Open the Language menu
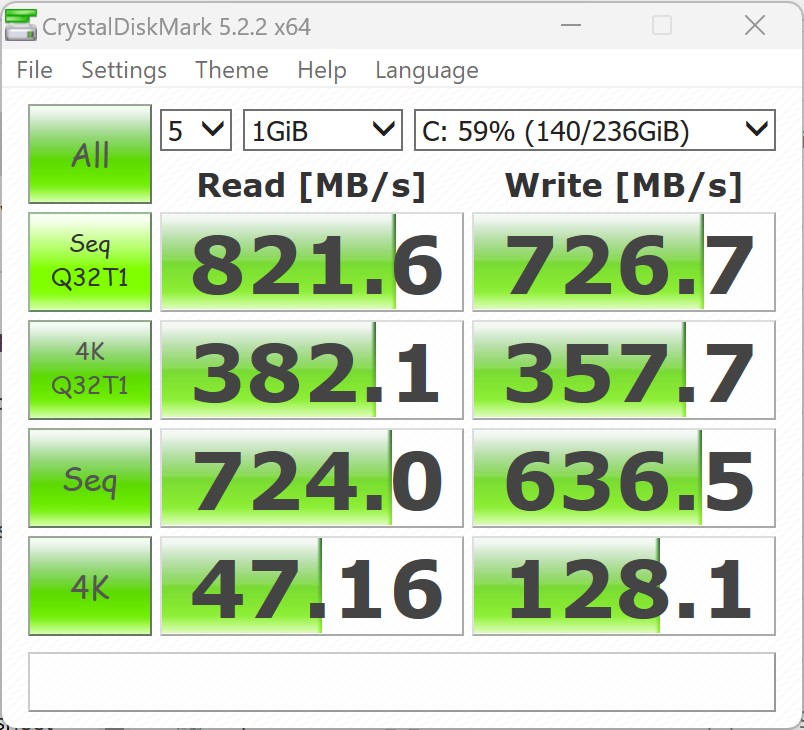Viewport: 804px width, 730px height. click(x=427, y=70)
